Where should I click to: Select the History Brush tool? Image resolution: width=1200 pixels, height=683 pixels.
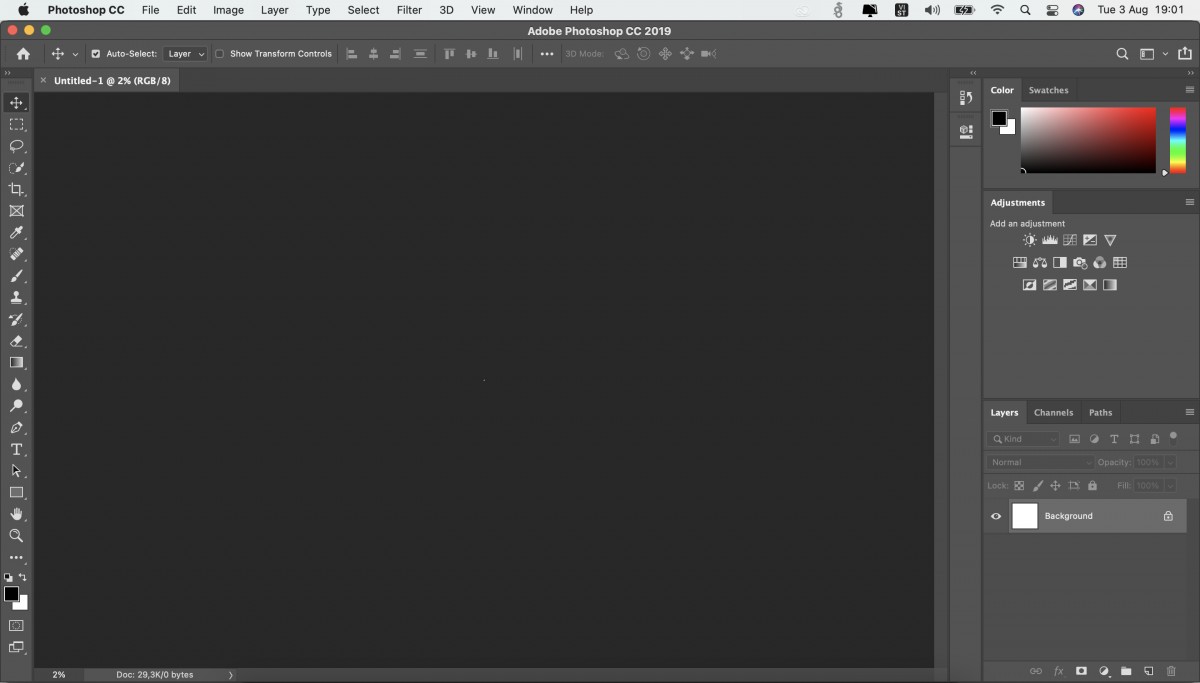click(16, 320)
